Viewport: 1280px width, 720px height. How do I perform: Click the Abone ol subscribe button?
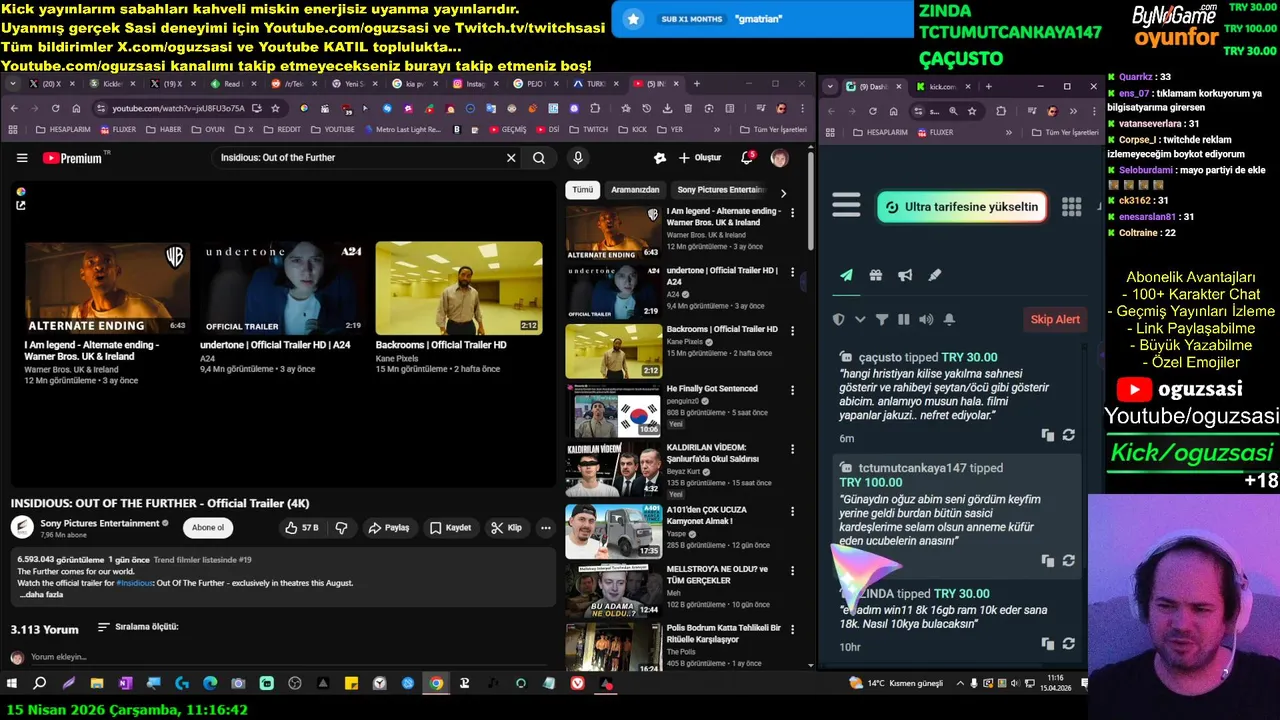pos(208,528)
